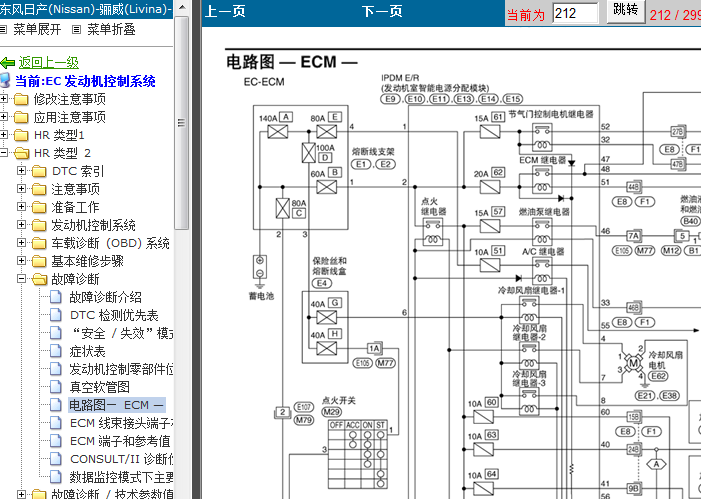Screen dimensions: 701x499
Task: Click the 应用注意事项 folder icon
Action: coord(21,117)
